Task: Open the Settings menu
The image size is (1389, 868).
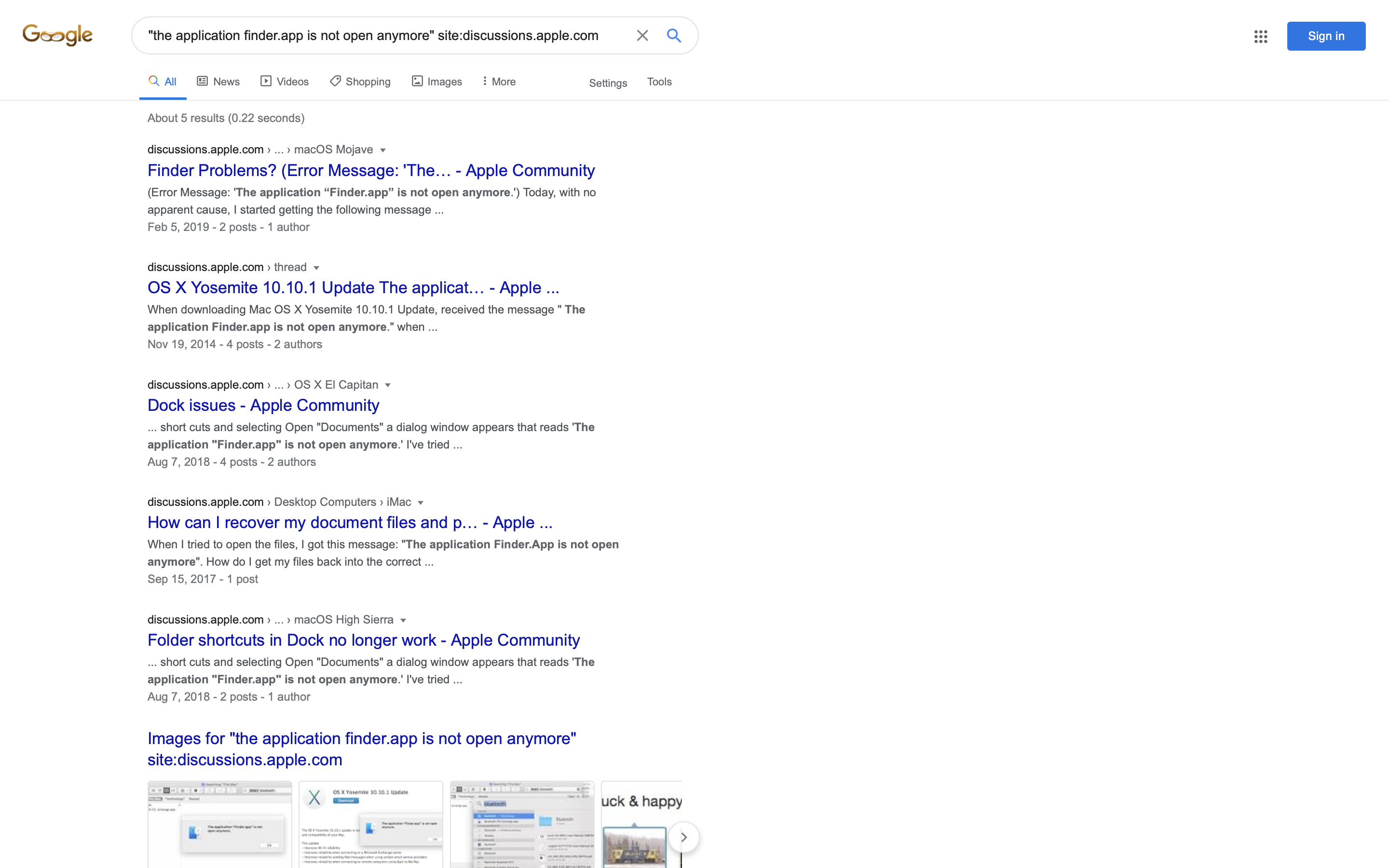Action: click(x=608, y=82)
